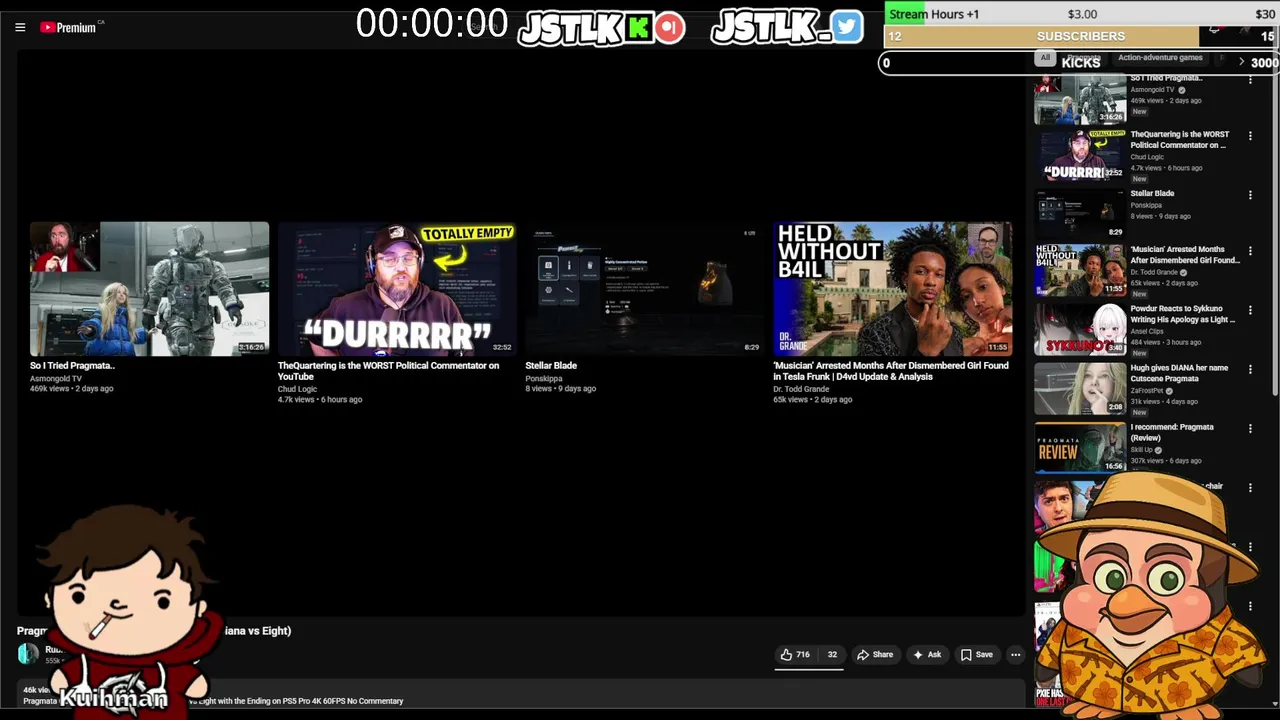Open end-screen title 'TheQuartering is the WORST Political Commentator'
1280x720 pixels.
(x=388, y=371)
